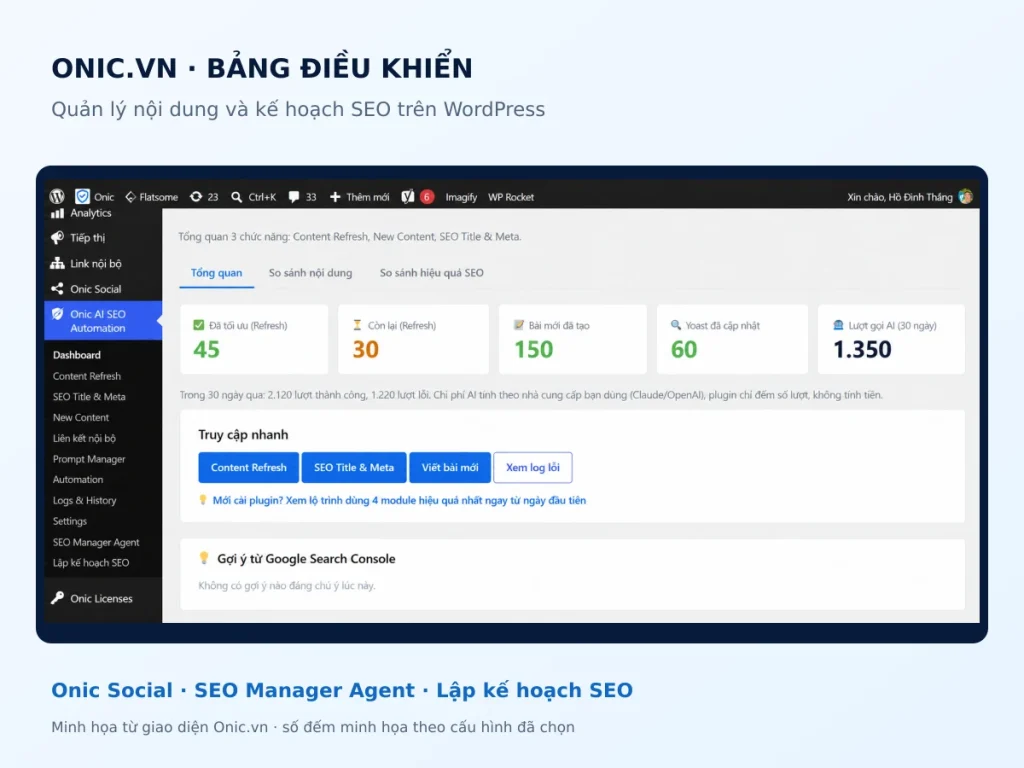The height and width of the screenshot is (768, 1024).
Task: Click the red notification badge 6
Action: 427,197
